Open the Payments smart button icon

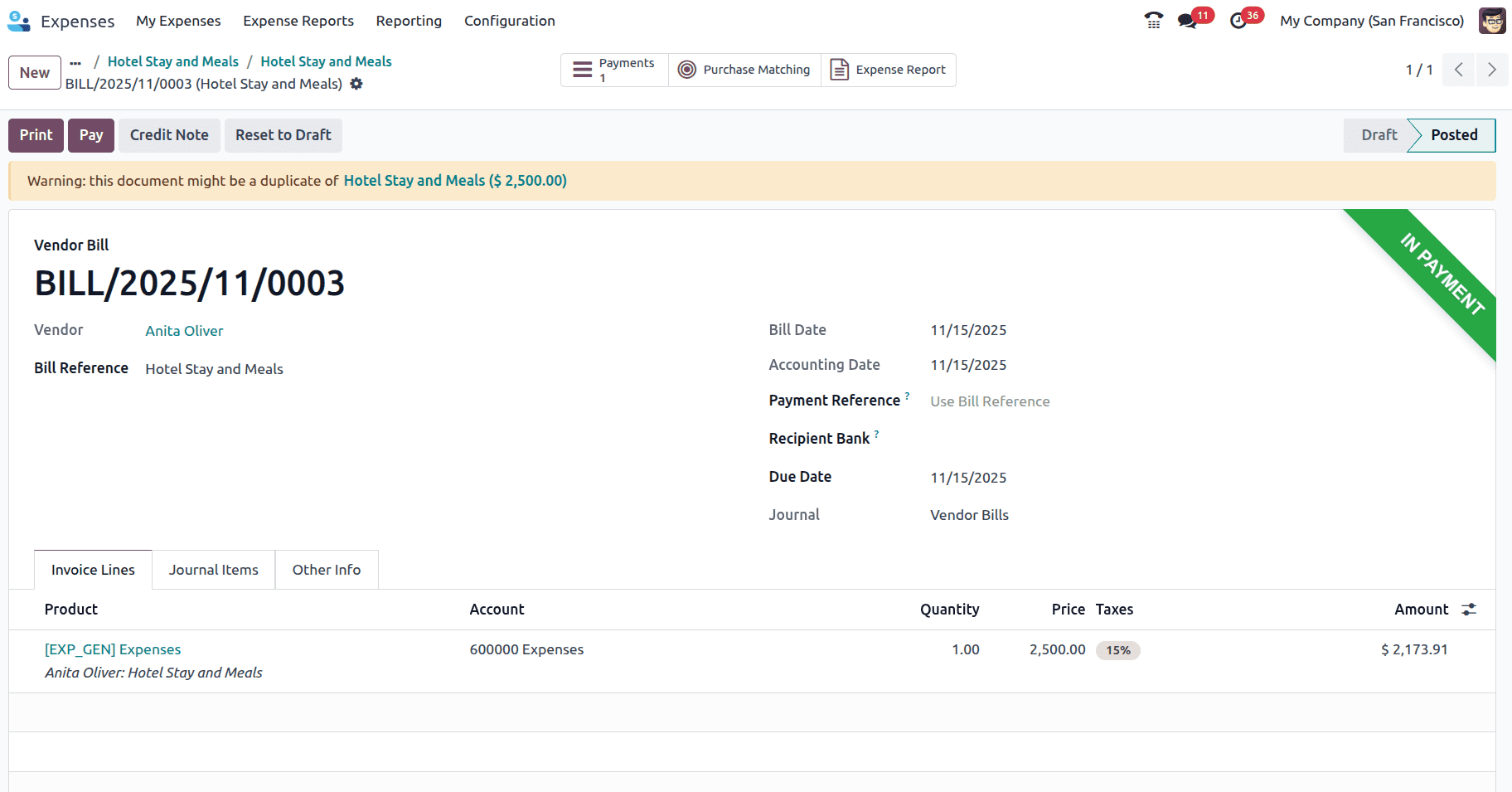coord(580,70)
